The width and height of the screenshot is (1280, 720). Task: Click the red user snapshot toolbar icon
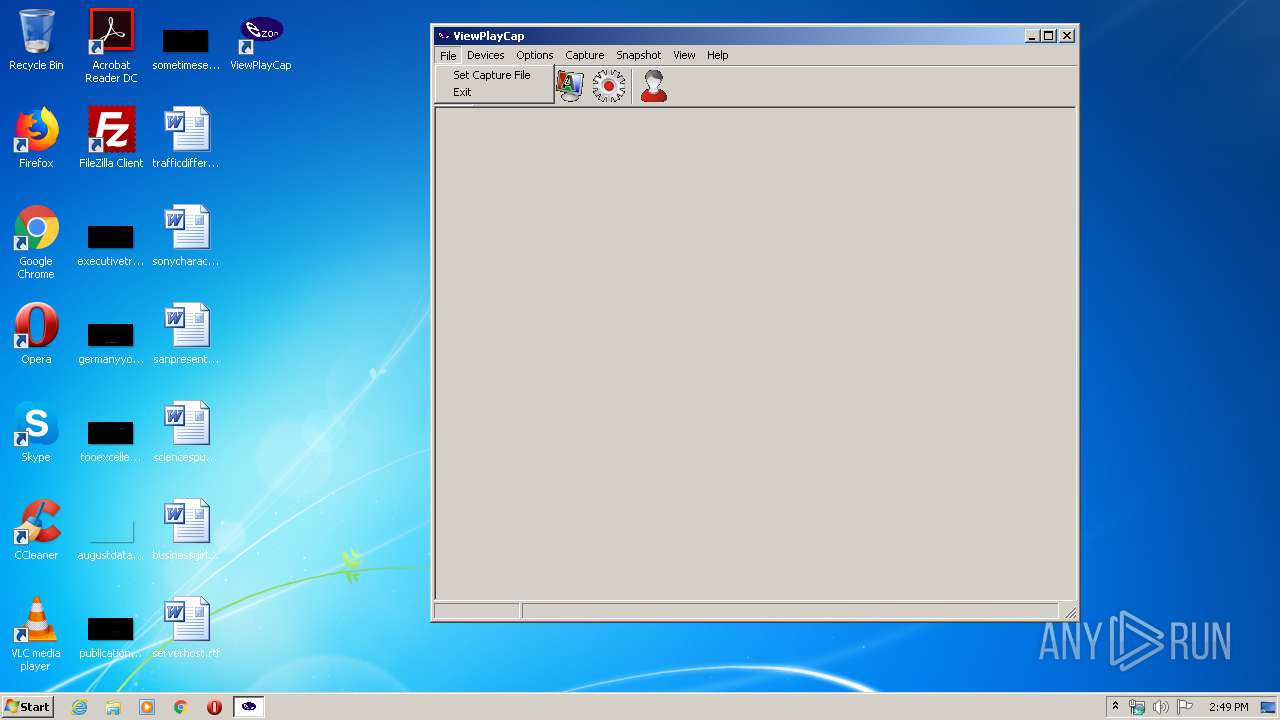[654, 86]
